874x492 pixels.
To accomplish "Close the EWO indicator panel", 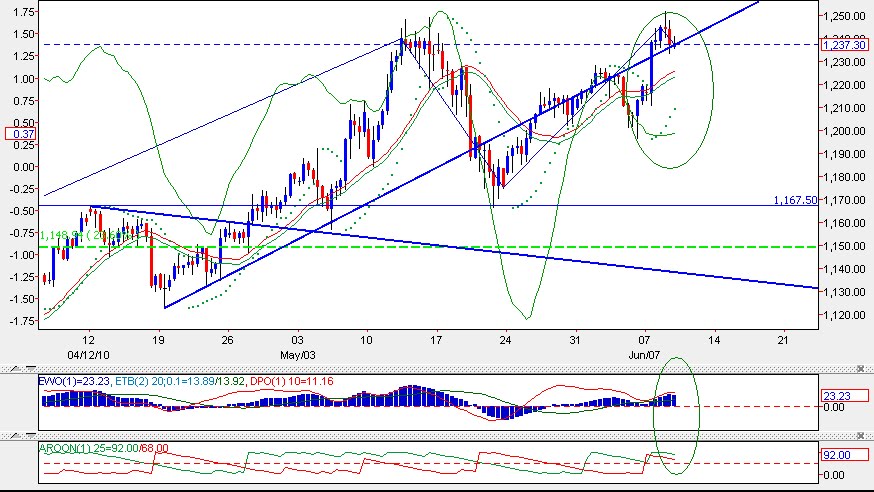I will [x=860, y=369].
